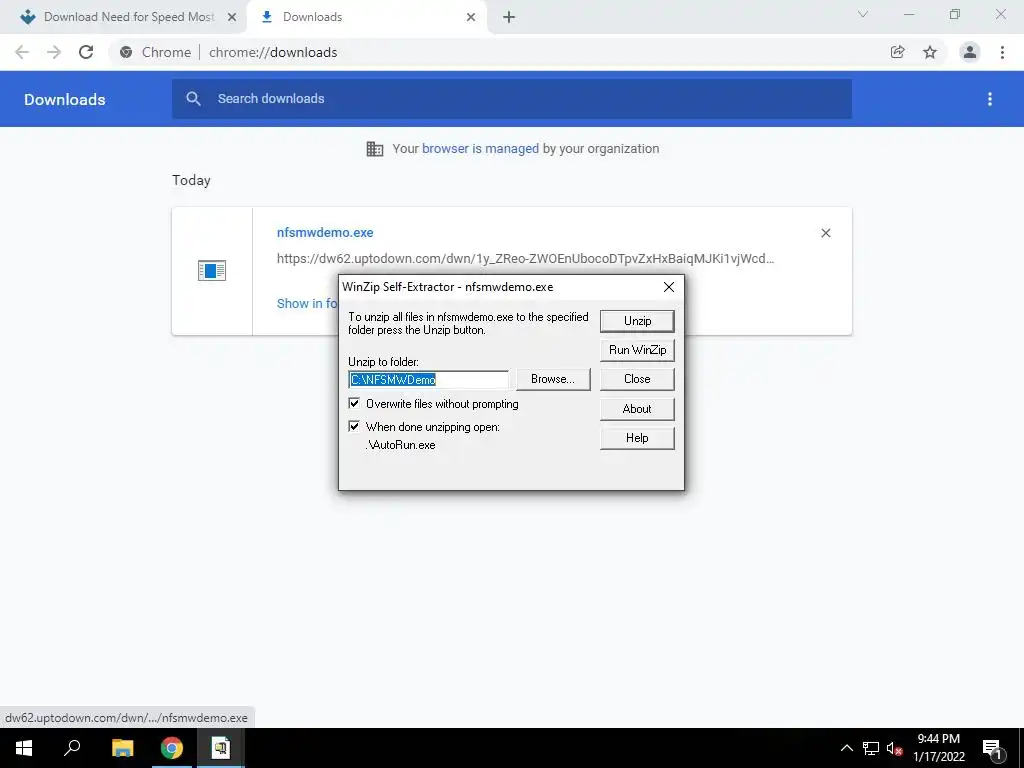Screen dimensions: 1024x768
Task: Open the 'browser is managed' link
Action: point(480,149)
